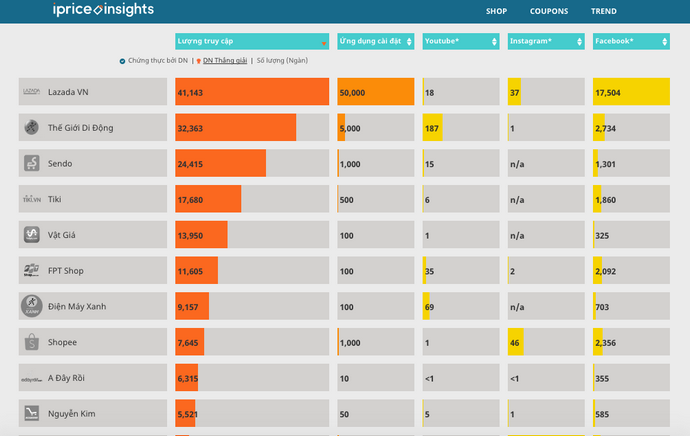The image size is (690, 436).
Task: Click the Điện Máy Xanh logo
Action: coord(31,307)
